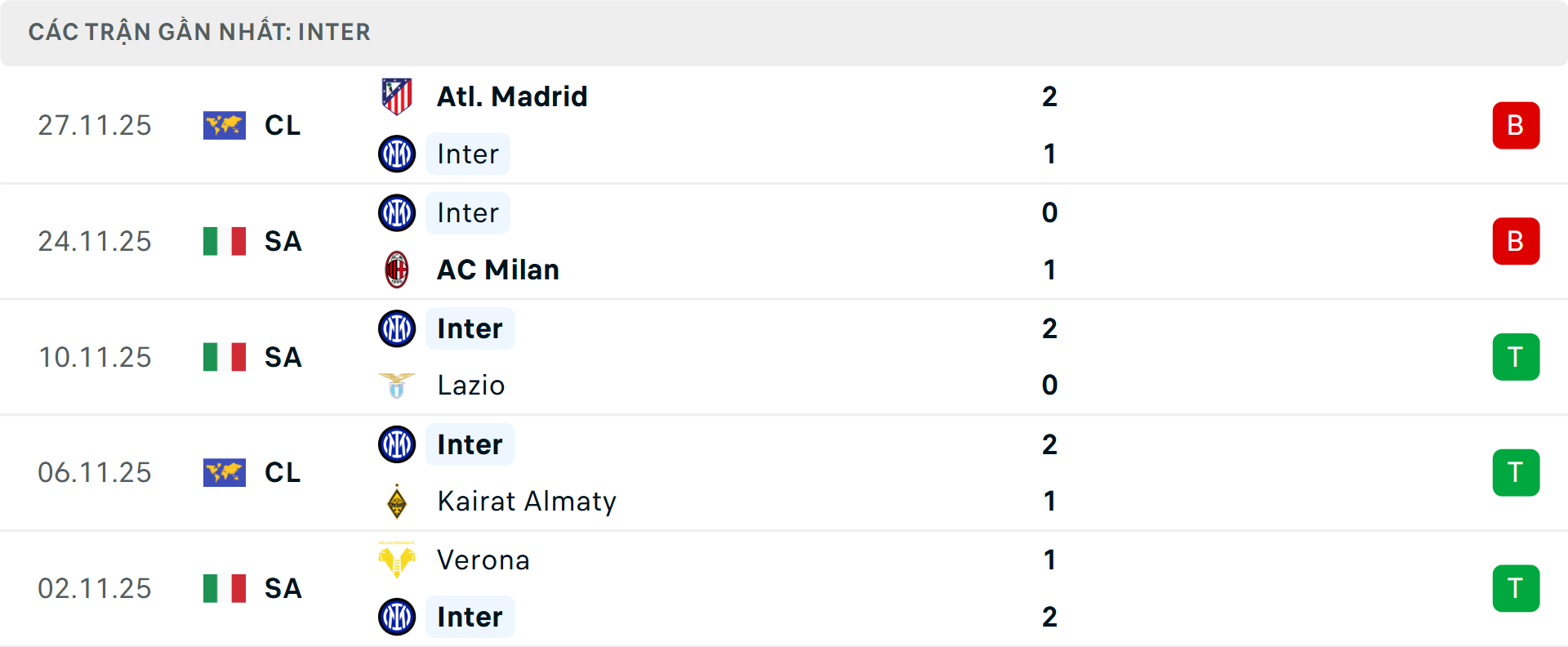Open the Verona club badge
Image resolution: width=1568 pixels, height=647 pixels.
click(x=397, y=560)
